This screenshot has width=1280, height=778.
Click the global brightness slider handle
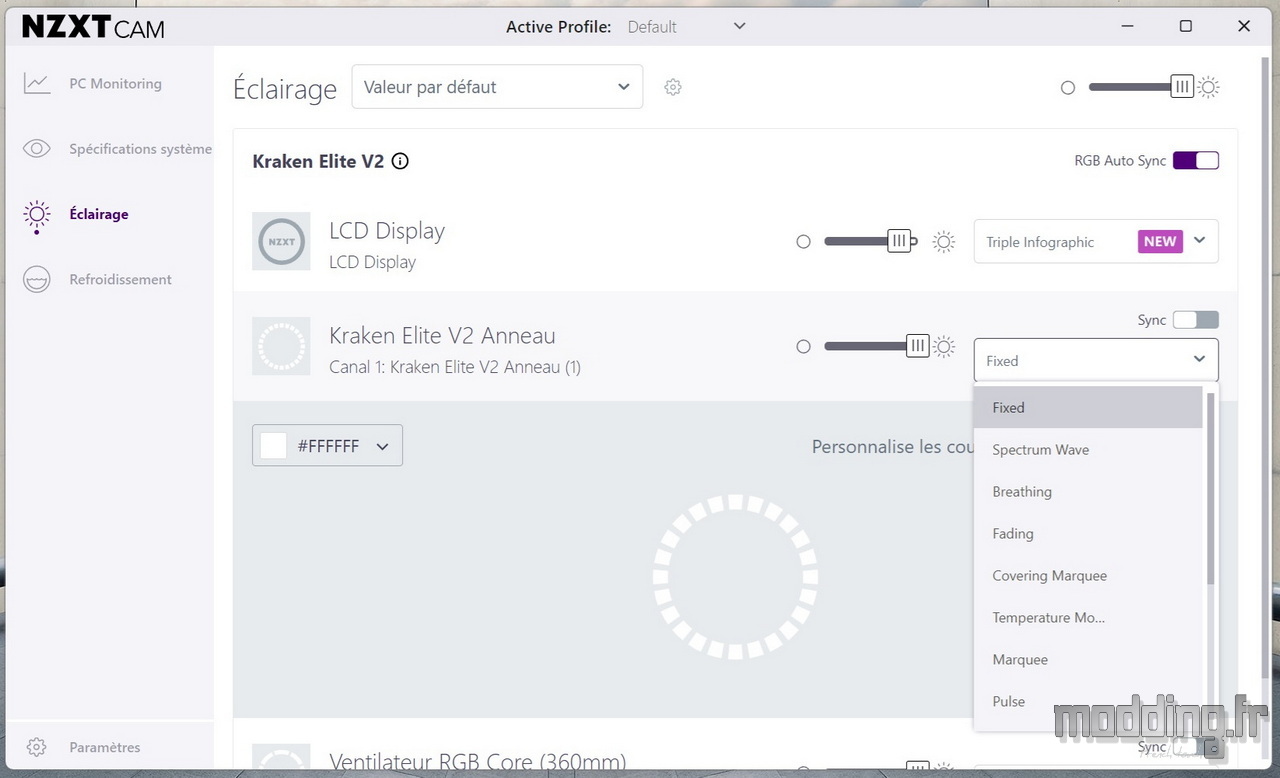1183,87
